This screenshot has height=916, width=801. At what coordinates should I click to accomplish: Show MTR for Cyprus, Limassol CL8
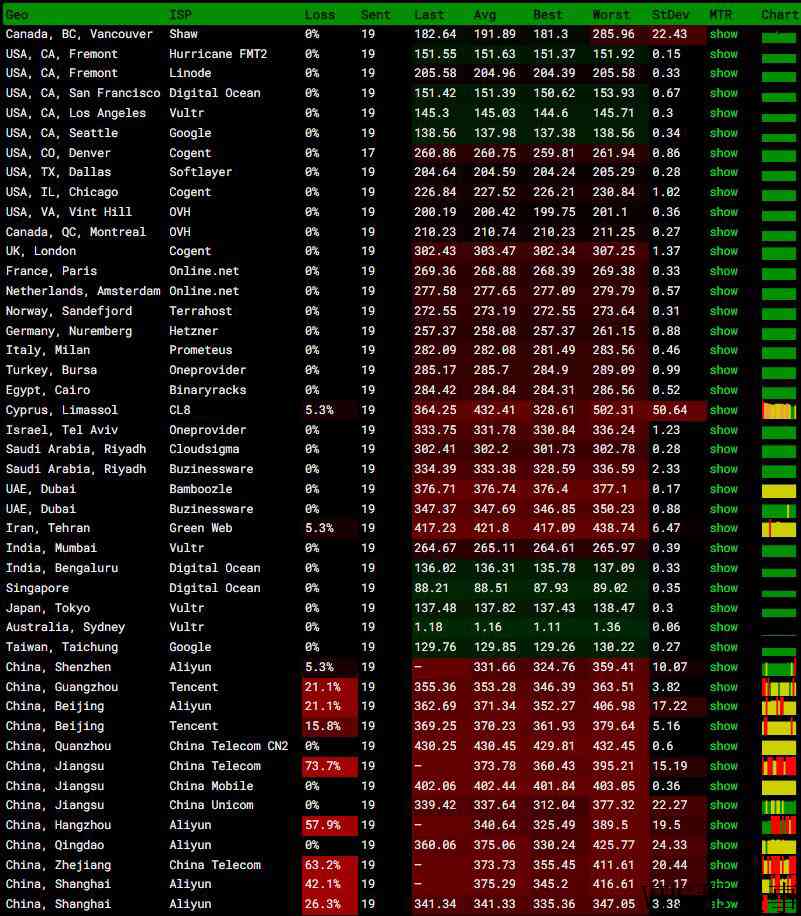click(724, 410)
